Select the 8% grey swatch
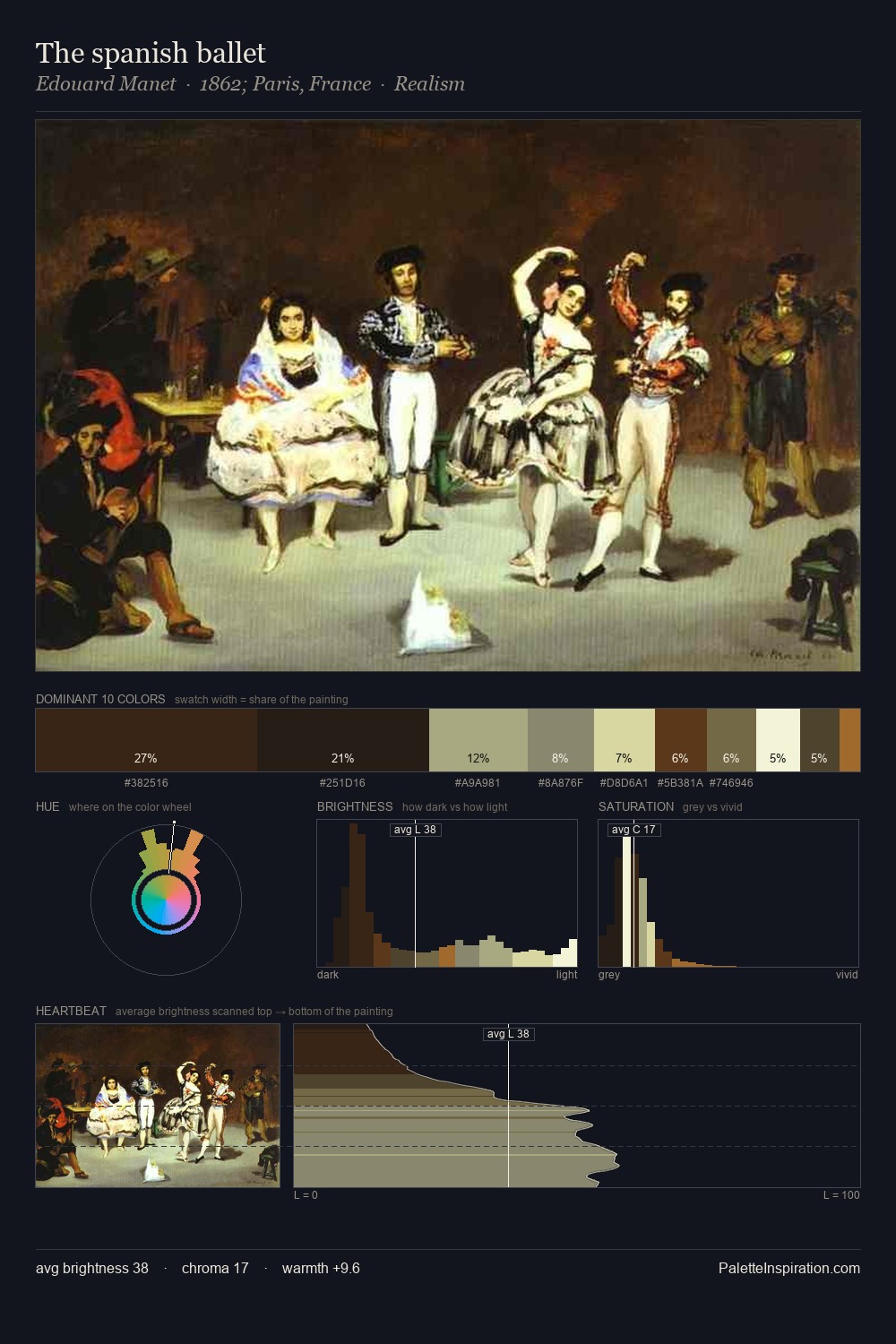 561,740
